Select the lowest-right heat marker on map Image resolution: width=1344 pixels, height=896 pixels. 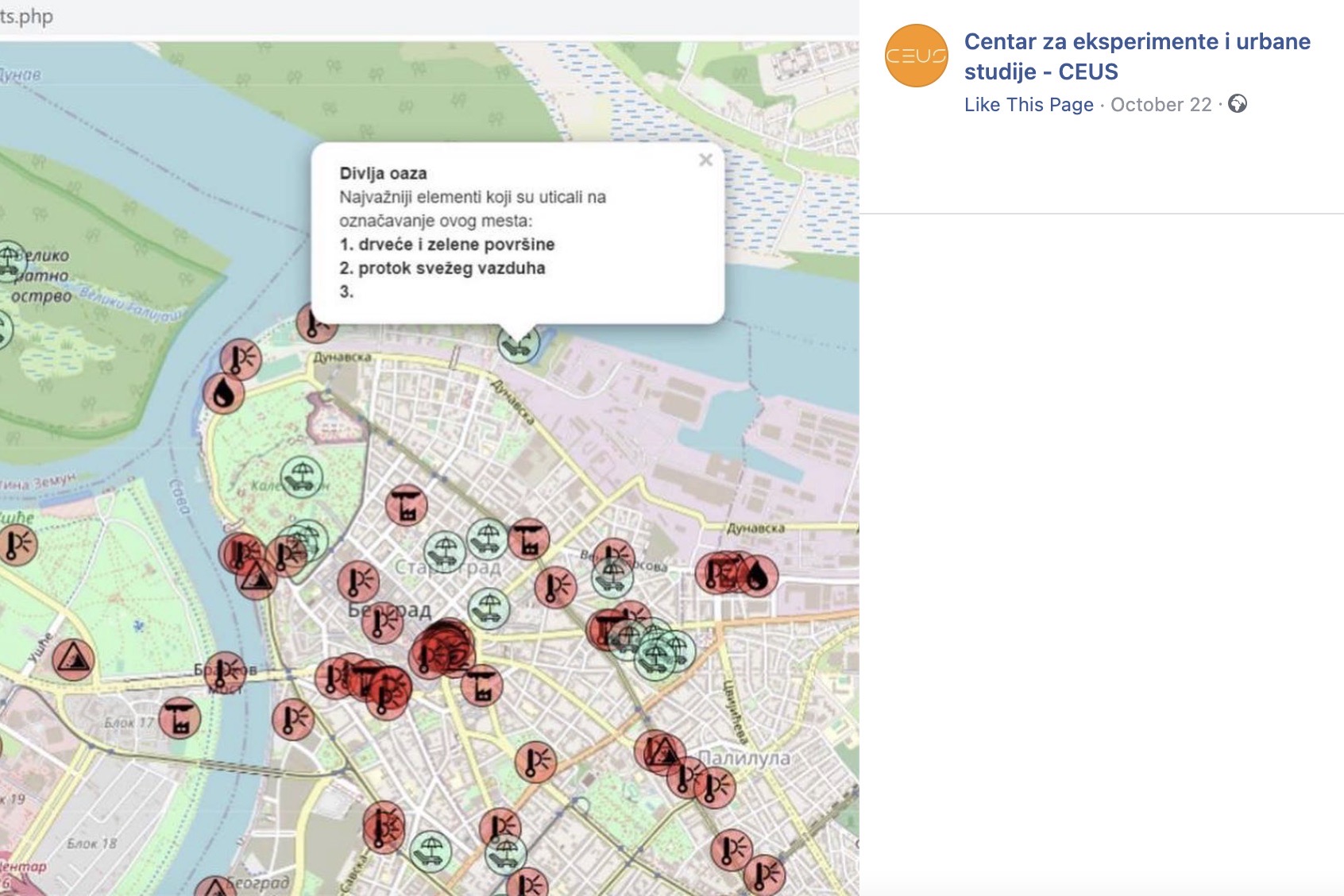(765, 875)
